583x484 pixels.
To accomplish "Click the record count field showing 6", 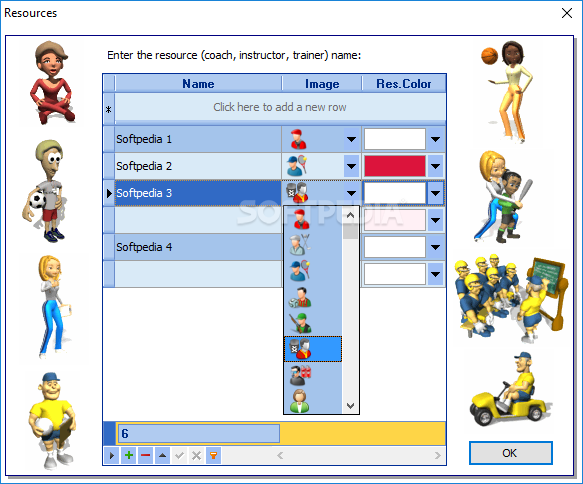I will click(x=199, y=433).
